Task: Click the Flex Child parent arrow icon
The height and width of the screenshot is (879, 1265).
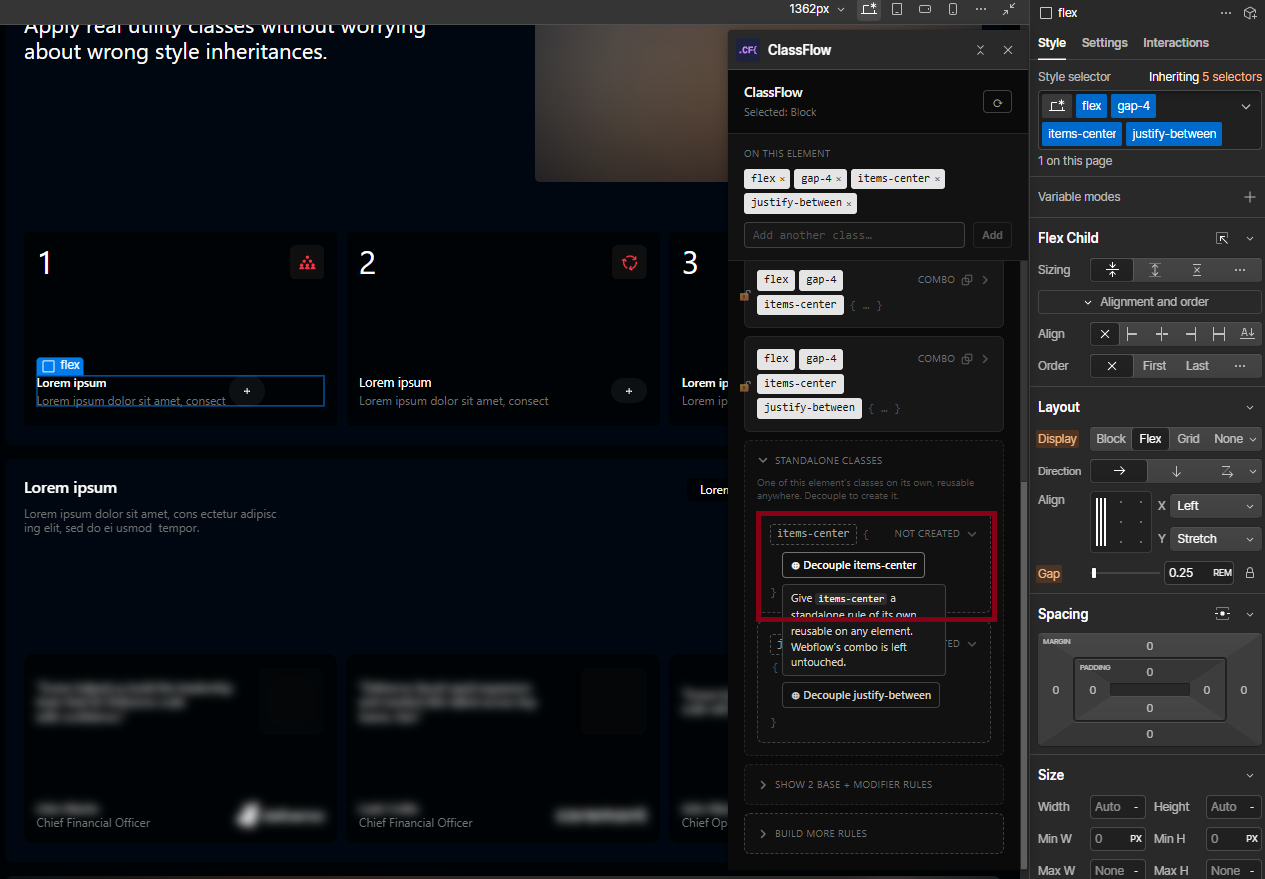Action: [1222, 238]
